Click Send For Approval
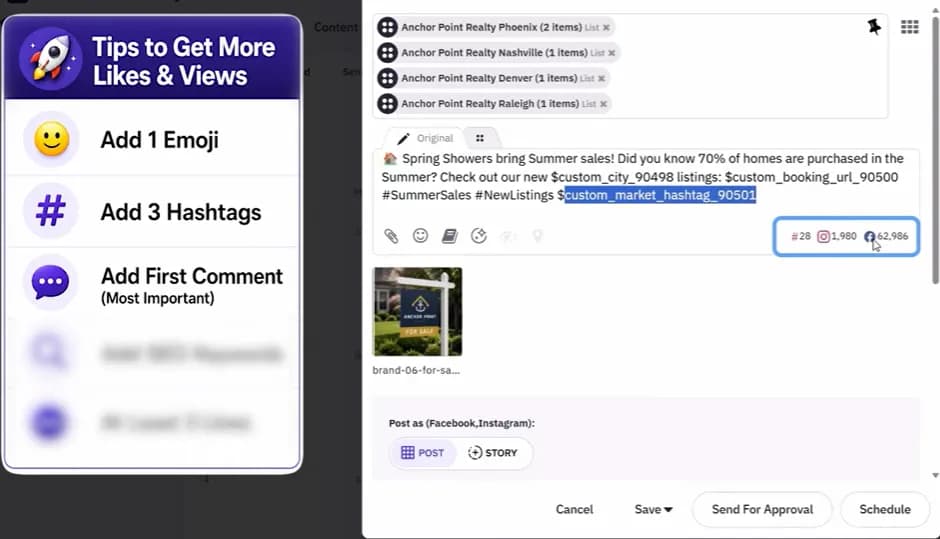940x539 pixels. [762, 510]
